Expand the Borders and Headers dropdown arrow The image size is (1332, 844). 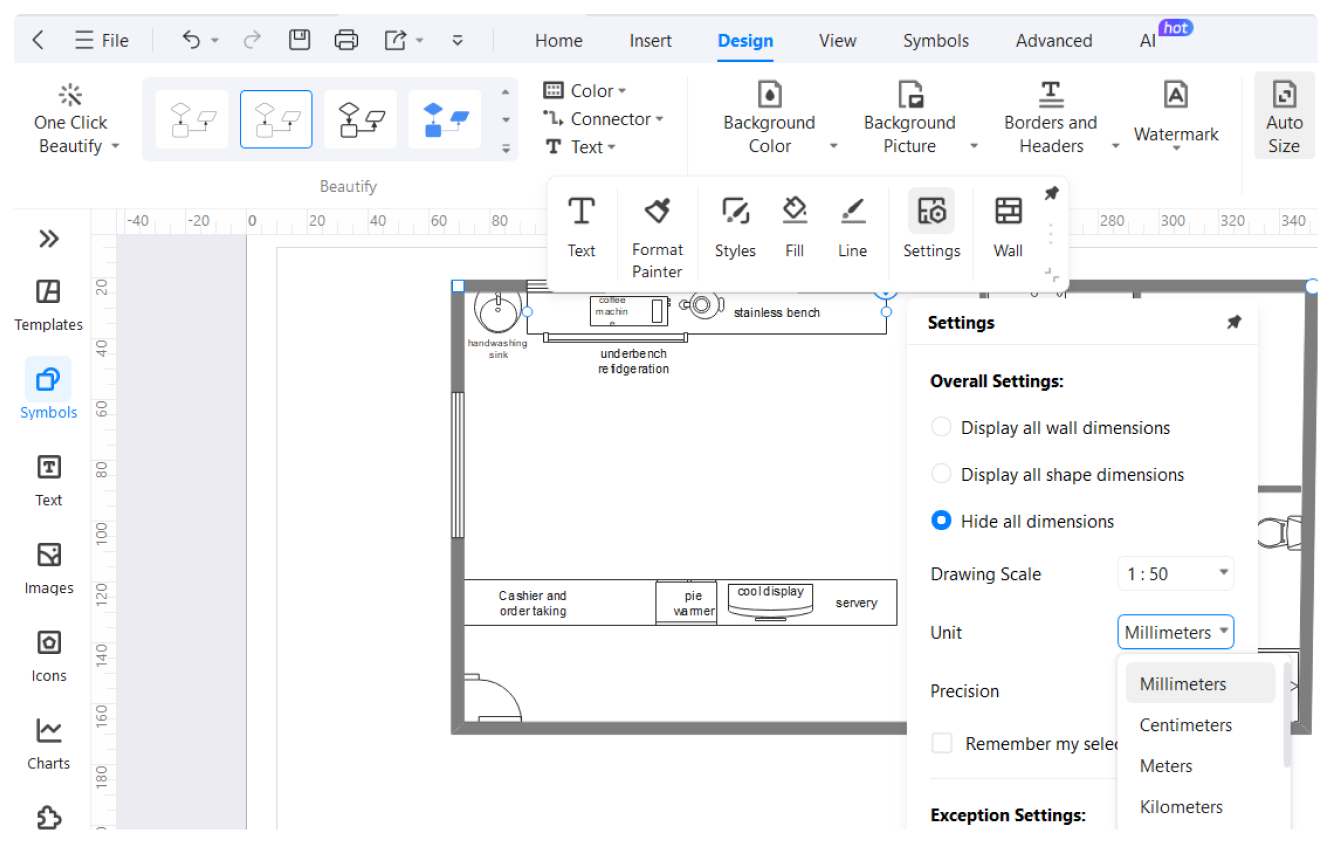(1116, 146)
